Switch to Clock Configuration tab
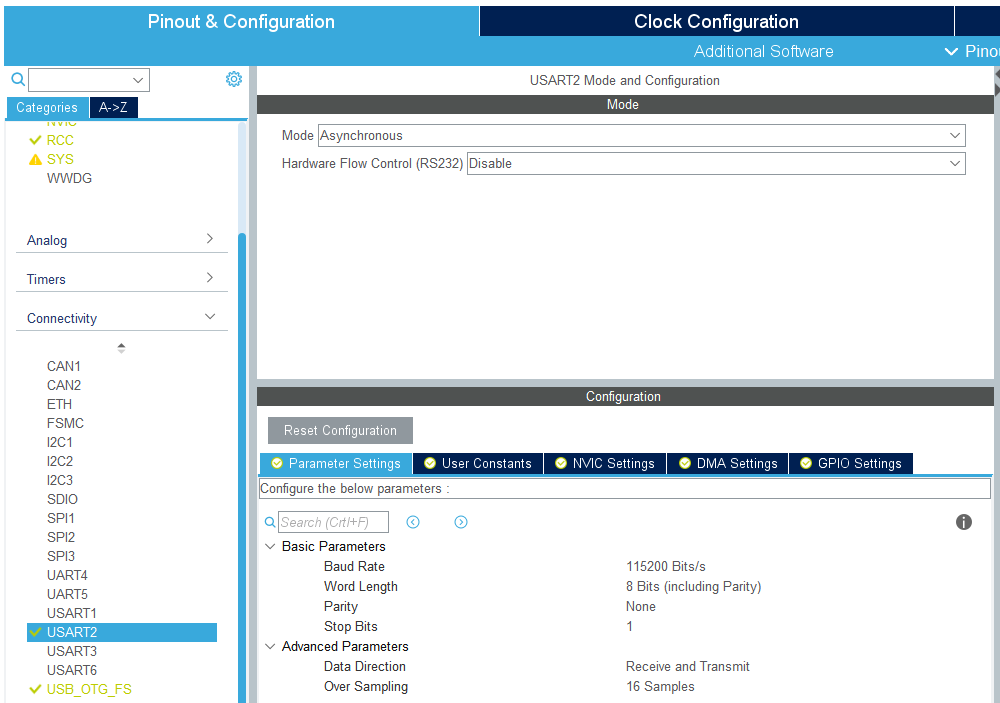Image resolution: width=1000 pixels, height=703 pixels. [x=716, y=22]
